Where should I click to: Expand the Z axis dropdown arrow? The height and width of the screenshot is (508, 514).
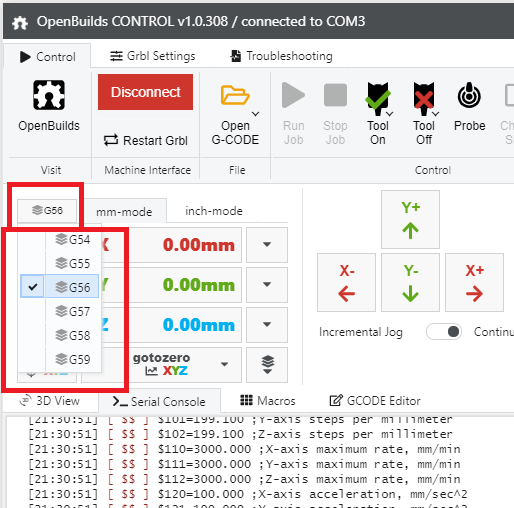pyautogui.click(x=267, y=325)
